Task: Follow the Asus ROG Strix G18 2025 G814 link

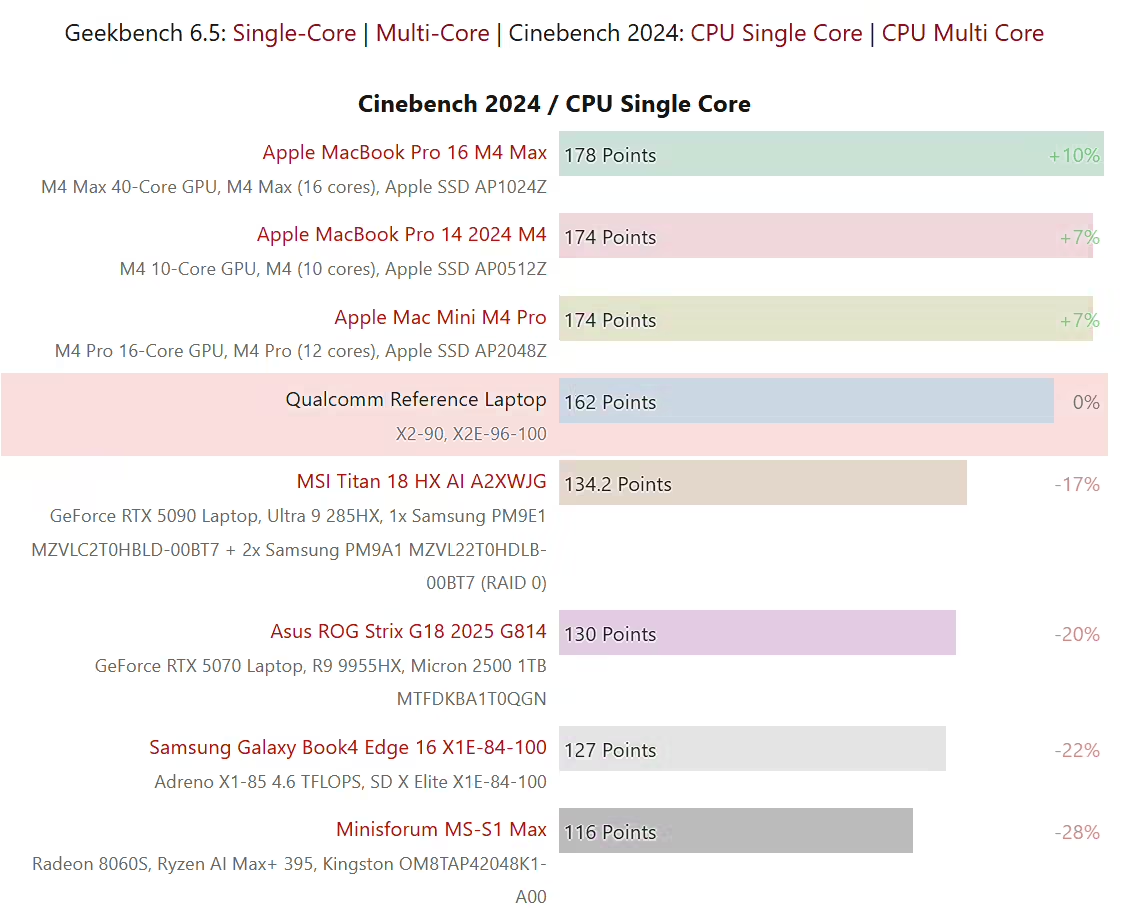Action: click(408, 632)
